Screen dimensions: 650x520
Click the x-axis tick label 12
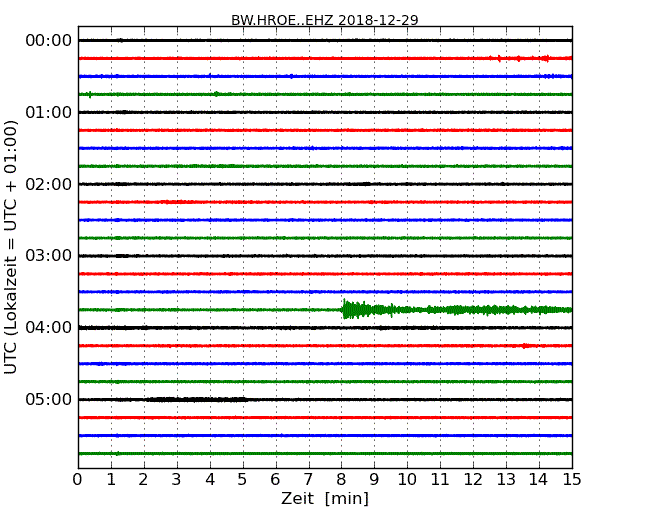(x=473, y=480)
